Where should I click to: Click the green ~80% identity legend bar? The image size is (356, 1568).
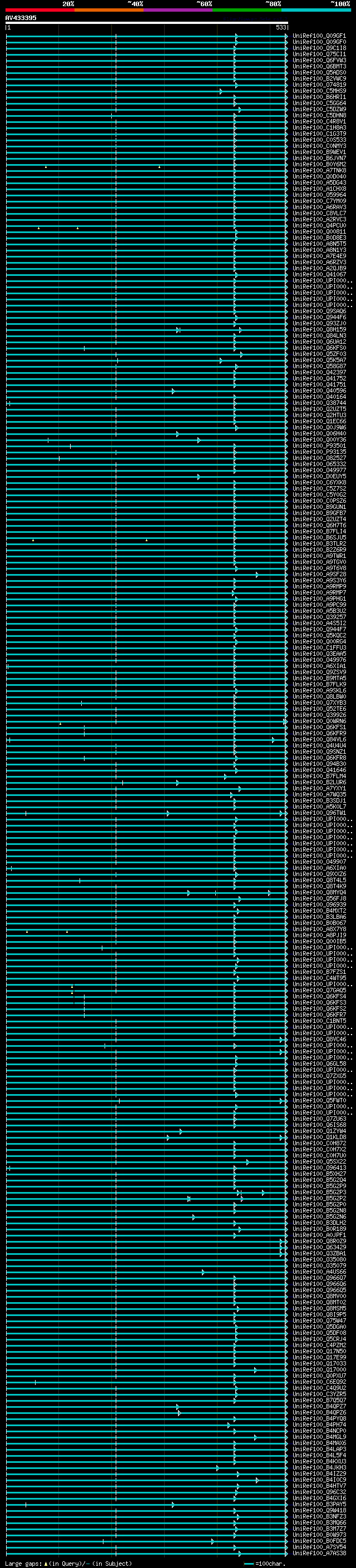click(x=247, y=10)
